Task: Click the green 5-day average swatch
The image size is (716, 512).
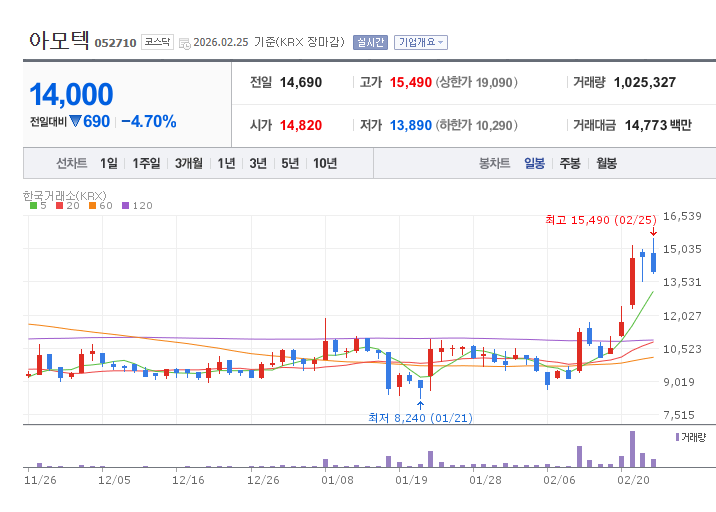Action: pyautogui.click(x=33, y=206)
